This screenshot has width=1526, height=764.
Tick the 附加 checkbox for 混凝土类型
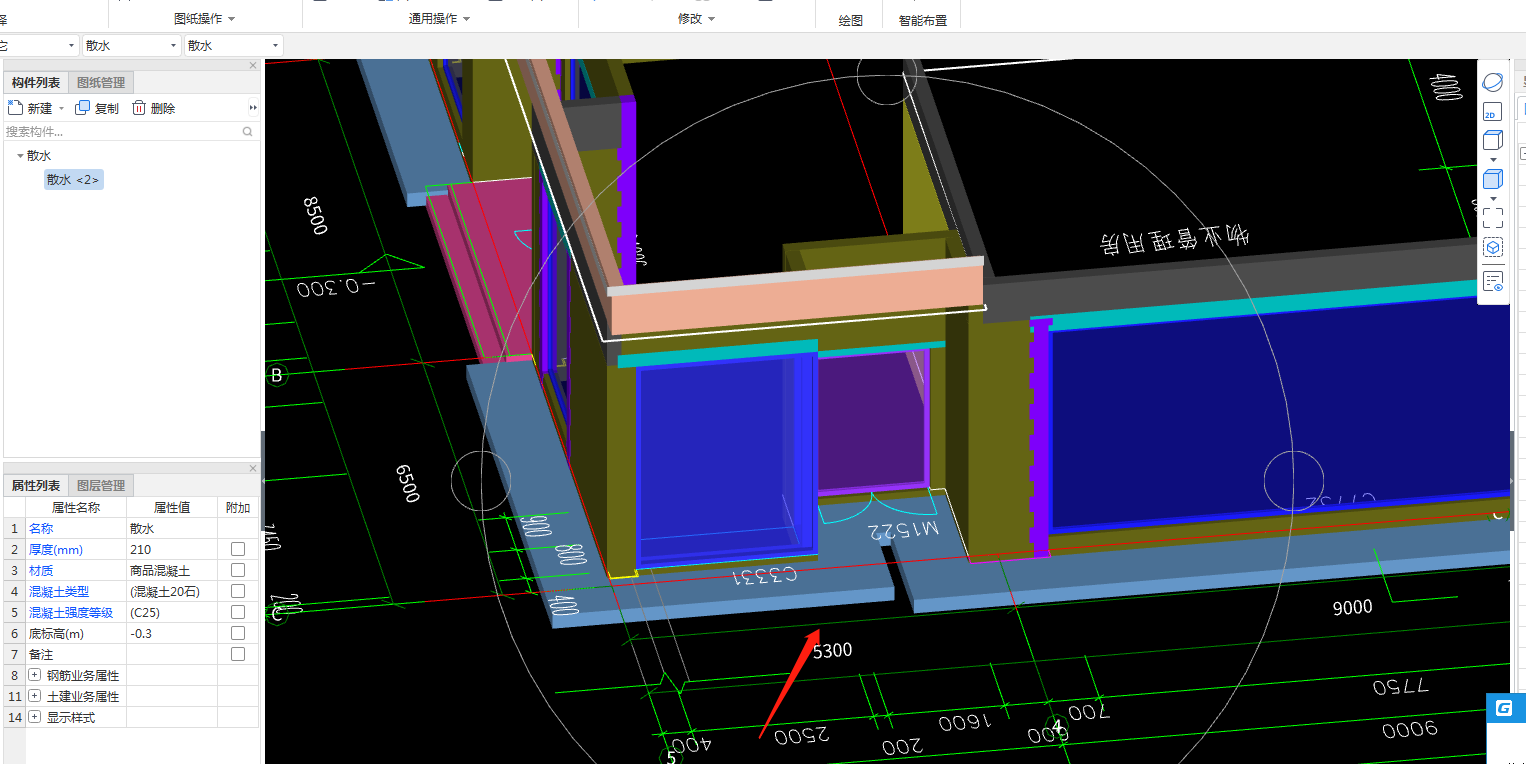[238, 591]
